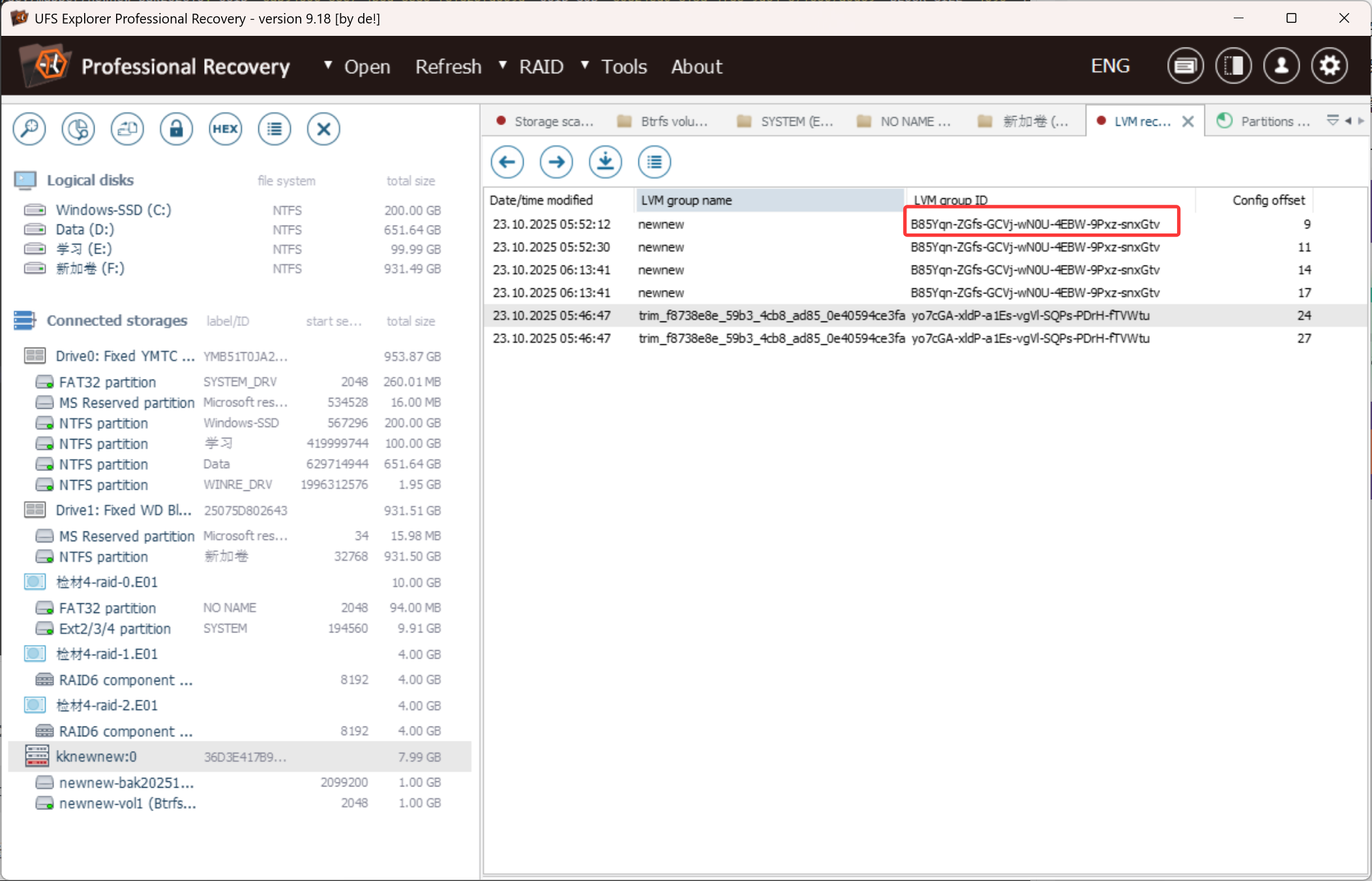The width and height of the screenshot is (1372, 881).
Task: Click the lock encryption icon
Action: click(x=176, y=128)
